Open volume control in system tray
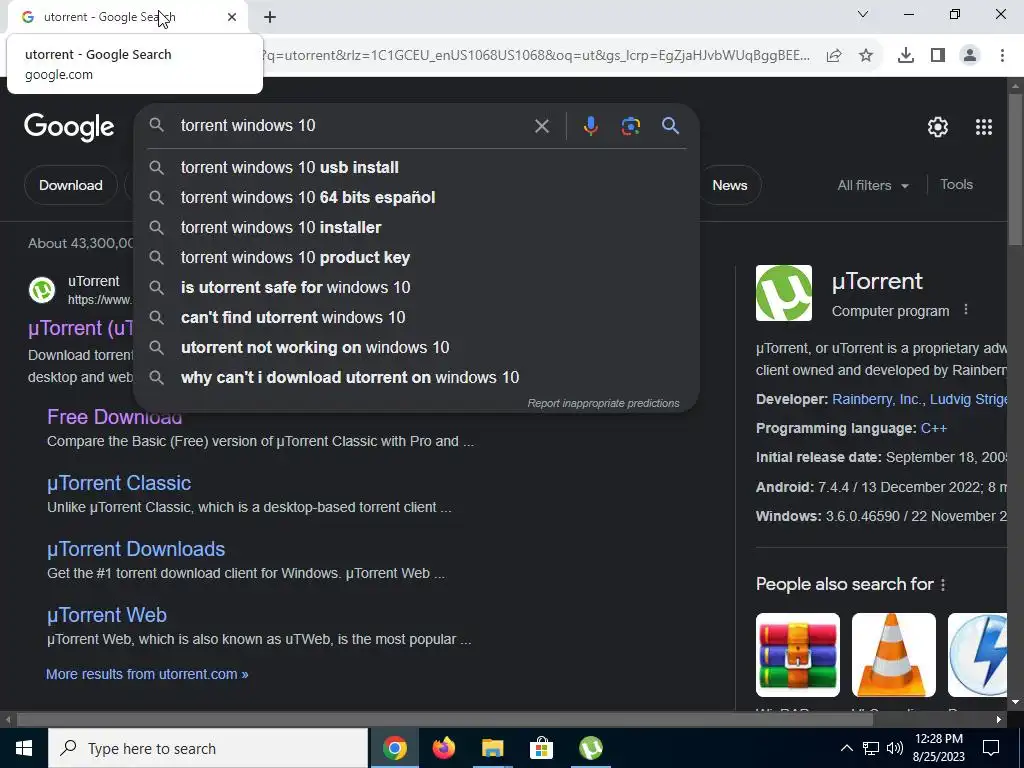The image size is (1024, 768). pos(895,748)
